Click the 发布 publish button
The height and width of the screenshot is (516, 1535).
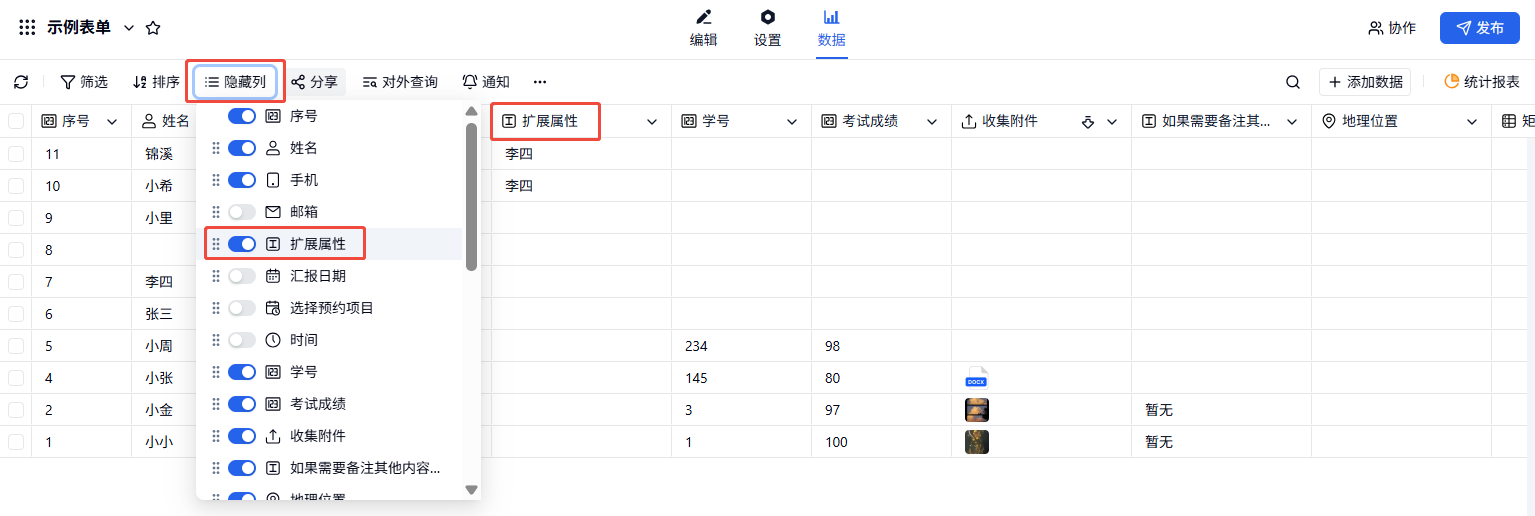1479,28
